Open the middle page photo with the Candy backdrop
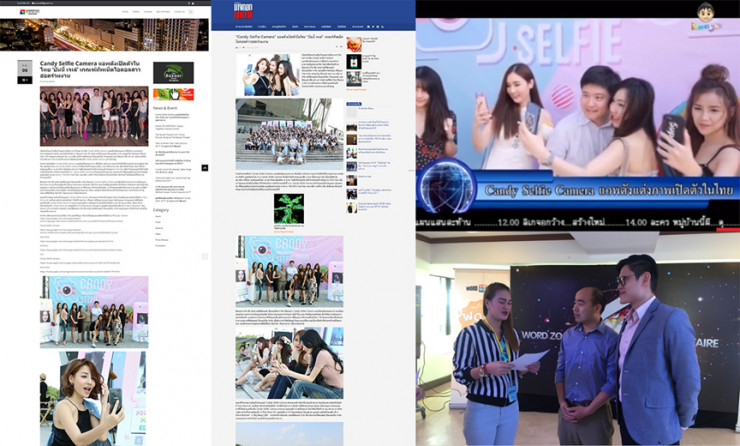740x446 pixels. (290, 271)
